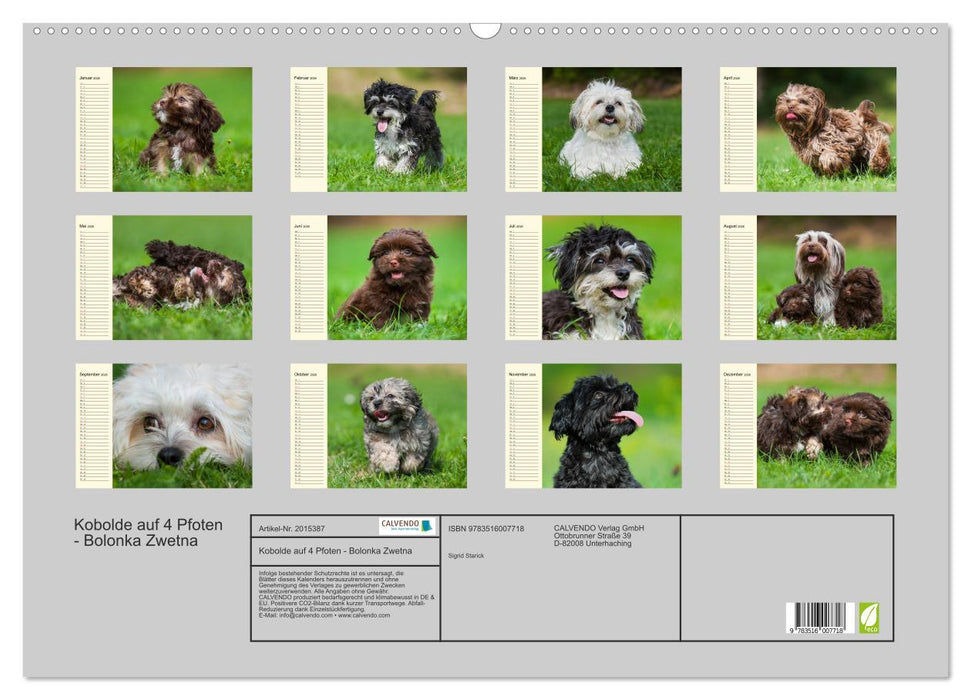Open the März white dog photo
Screen dimensions: 971x700
point(611,129)
